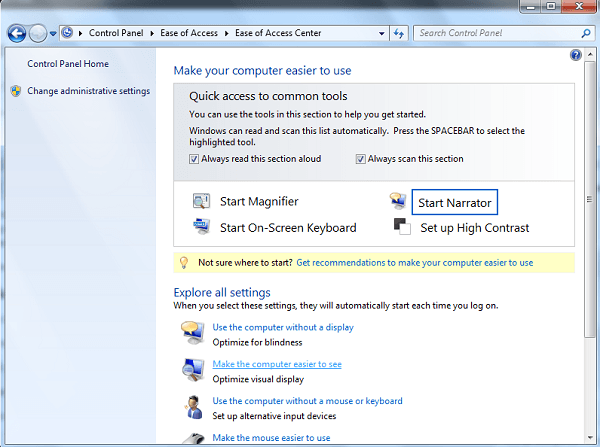
Task: Open Get recommendations to make computer easier link
Action: click(x=414, y=263)
